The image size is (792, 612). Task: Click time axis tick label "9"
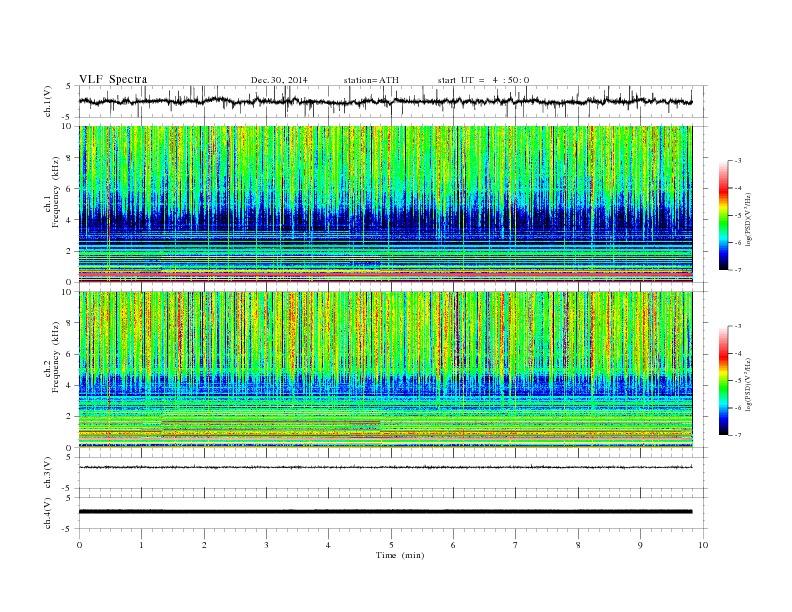(x=640, y=545)
